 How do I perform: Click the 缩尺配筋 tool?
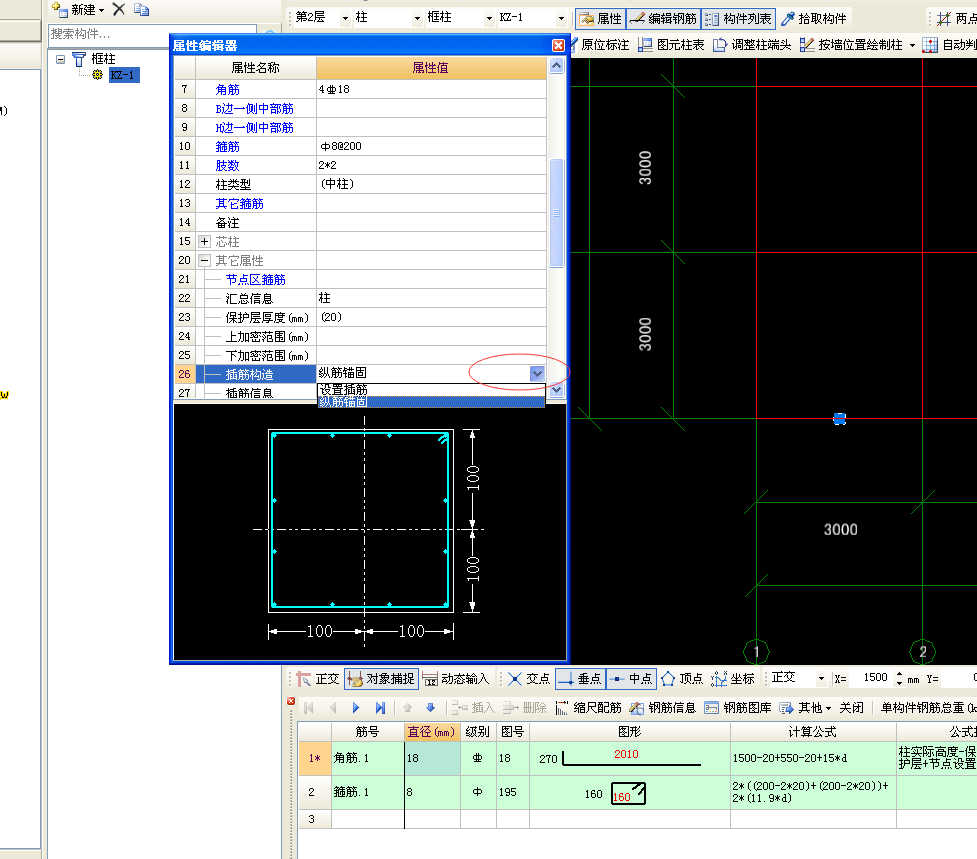589,708
